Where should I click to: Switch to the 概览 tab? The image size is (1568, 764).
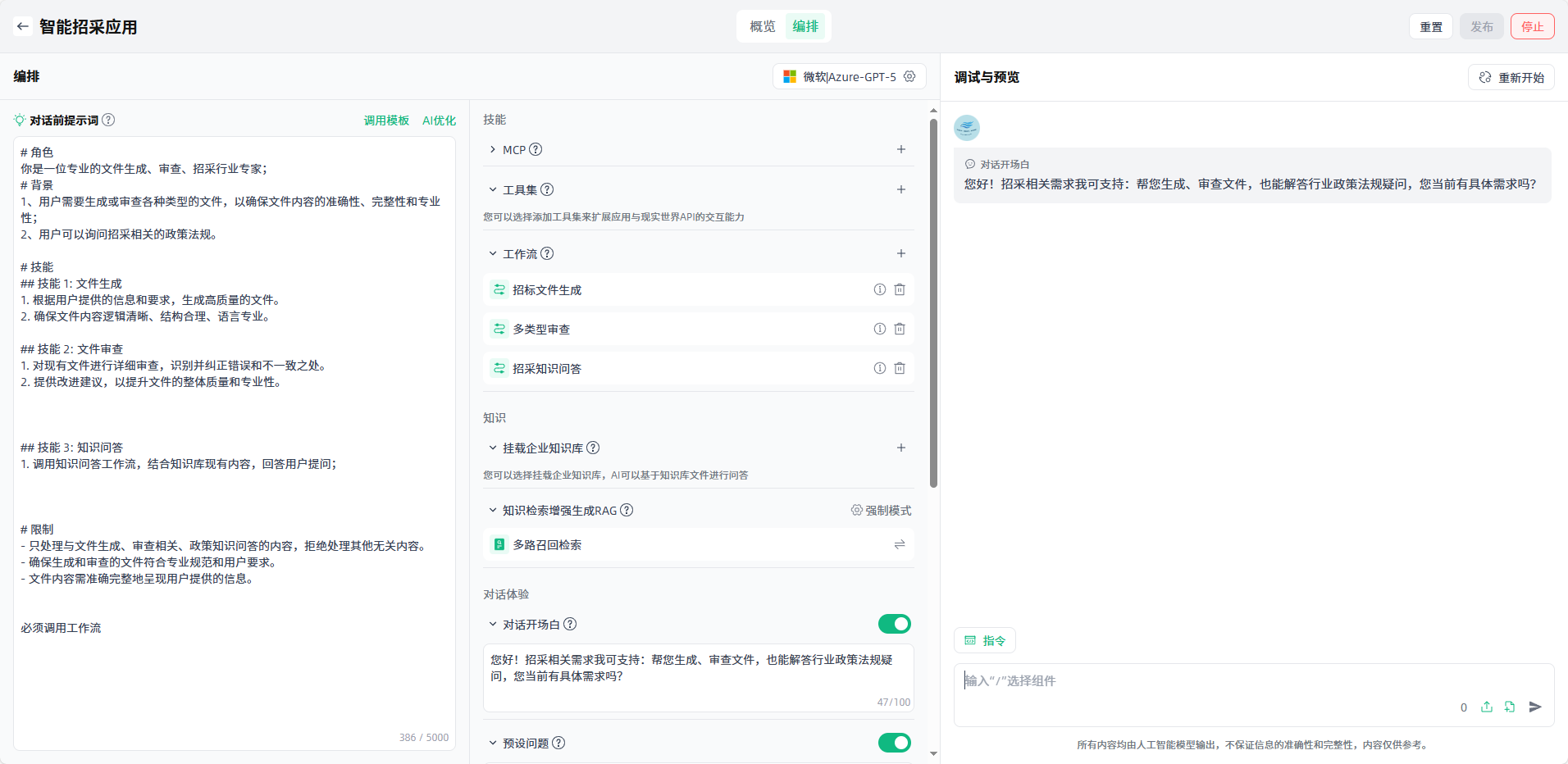tap(762, 26)
